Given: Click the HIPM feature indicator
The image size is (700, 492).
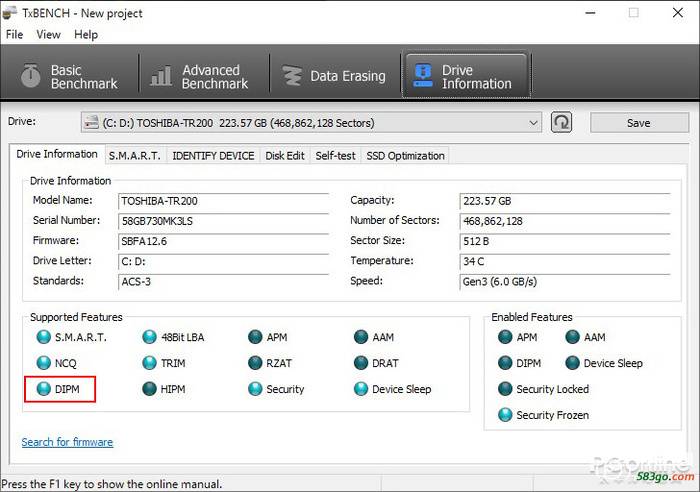Looking at the screenshot, I should point(149,389).
